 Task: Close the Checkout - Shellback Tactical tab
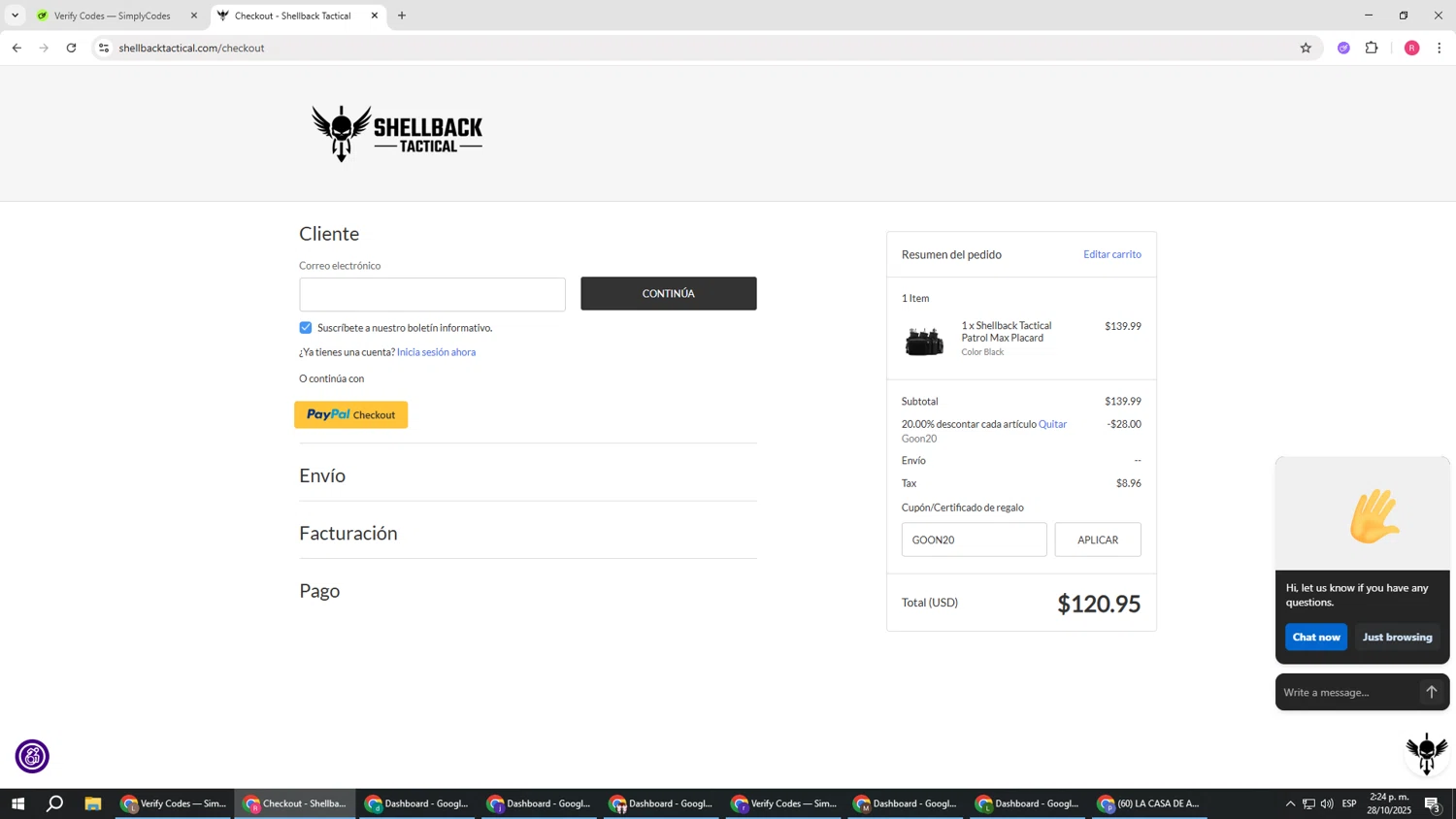click(x=375, y=16)
